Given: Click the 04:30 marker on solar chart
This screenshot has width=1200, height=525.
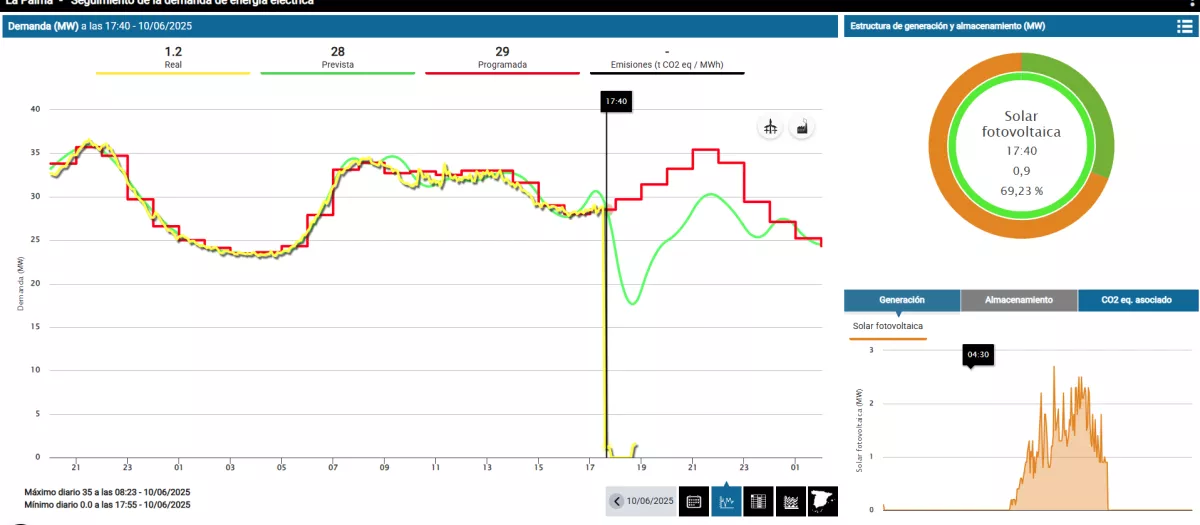Looking at the screenshot, I should 978,354.
